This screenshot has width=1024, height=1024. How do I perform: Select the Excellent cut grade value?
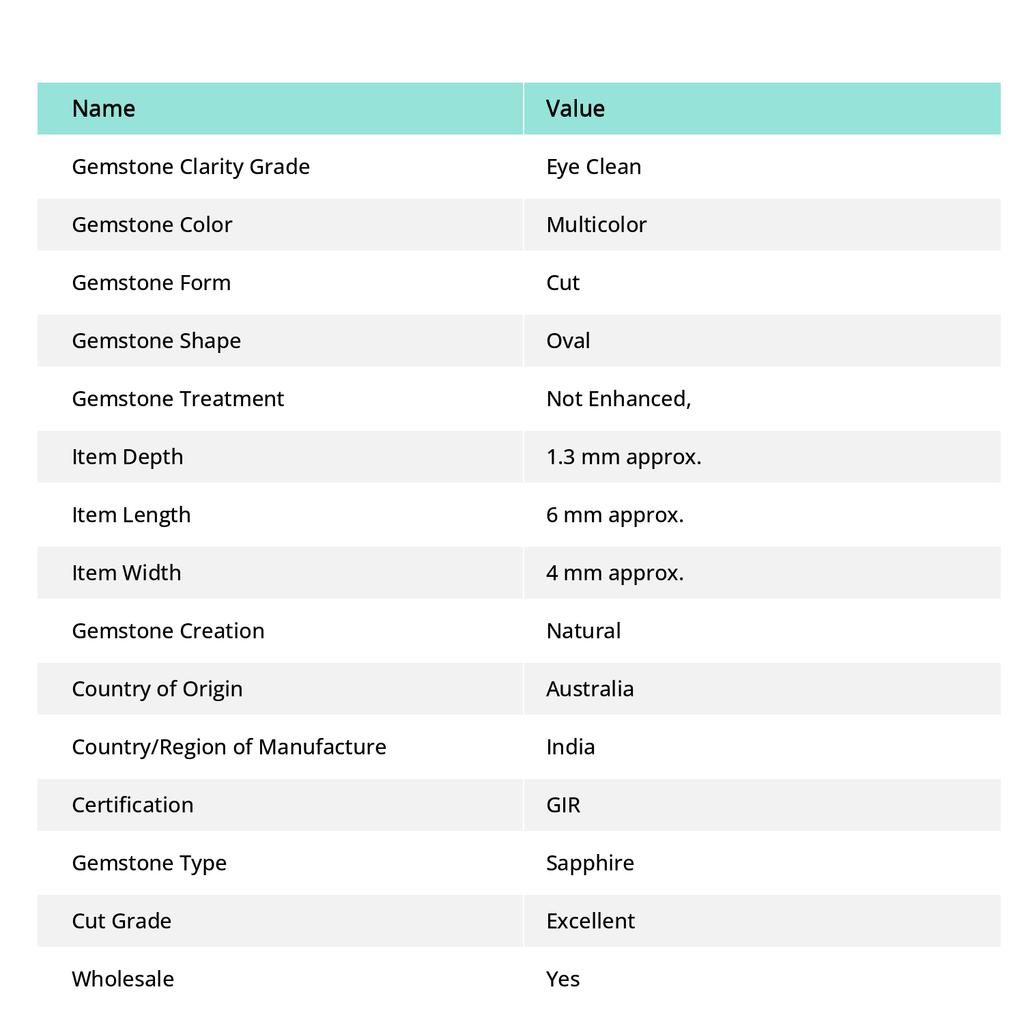pyautogui.click(x=590, y=921)
